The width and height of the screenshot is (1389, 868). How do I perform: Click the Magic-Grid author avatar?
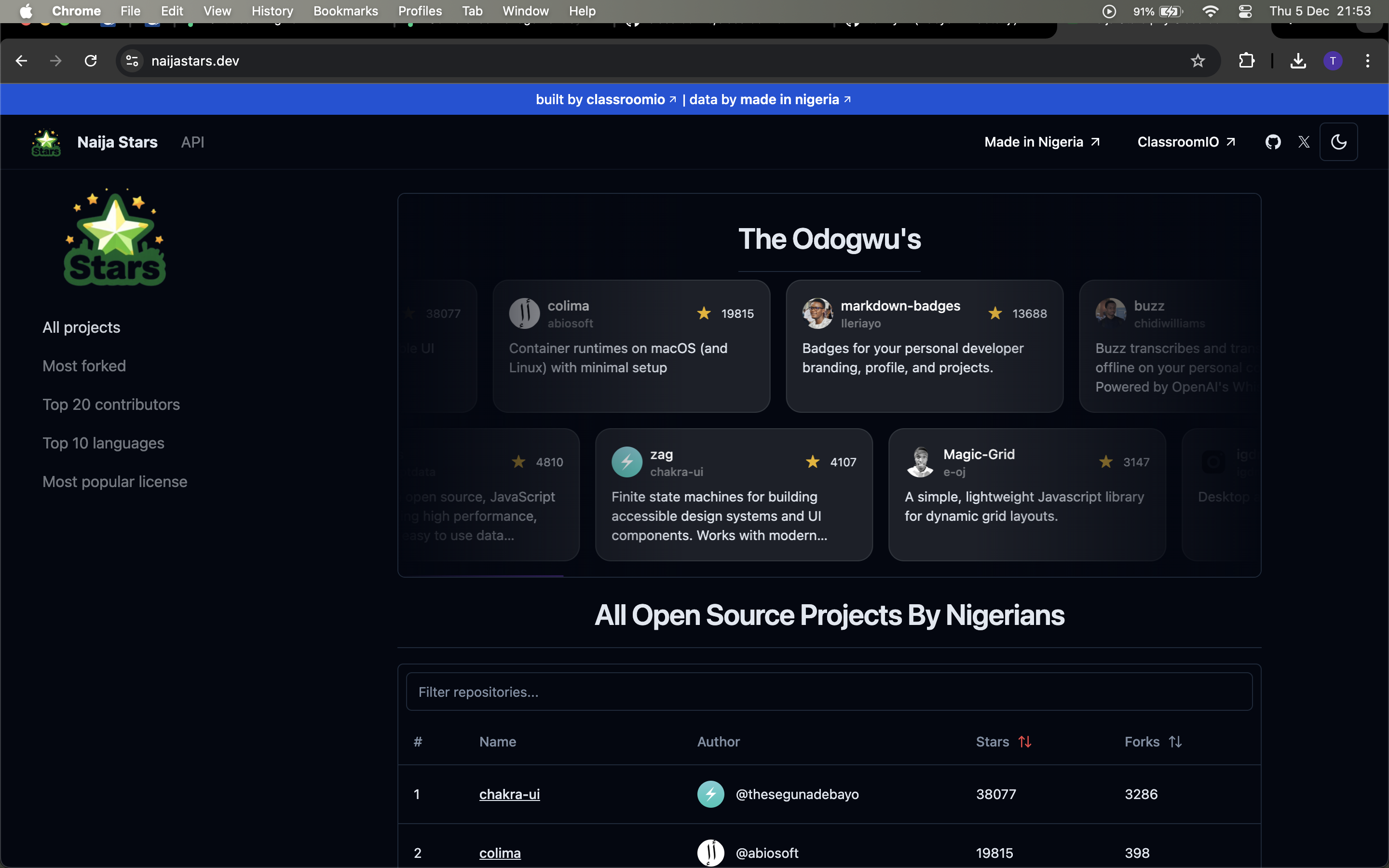tap(920, 462)
